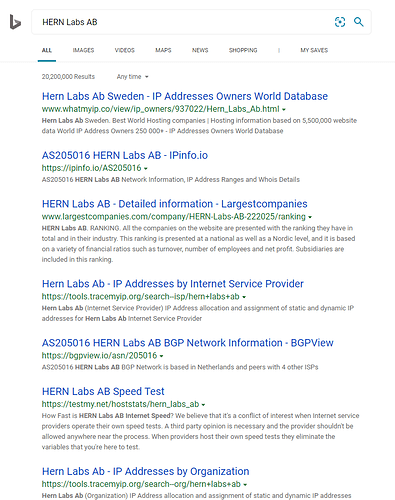Switch to the SHOPPING tab
The image size is (395, 500).
tap(243, 50)
